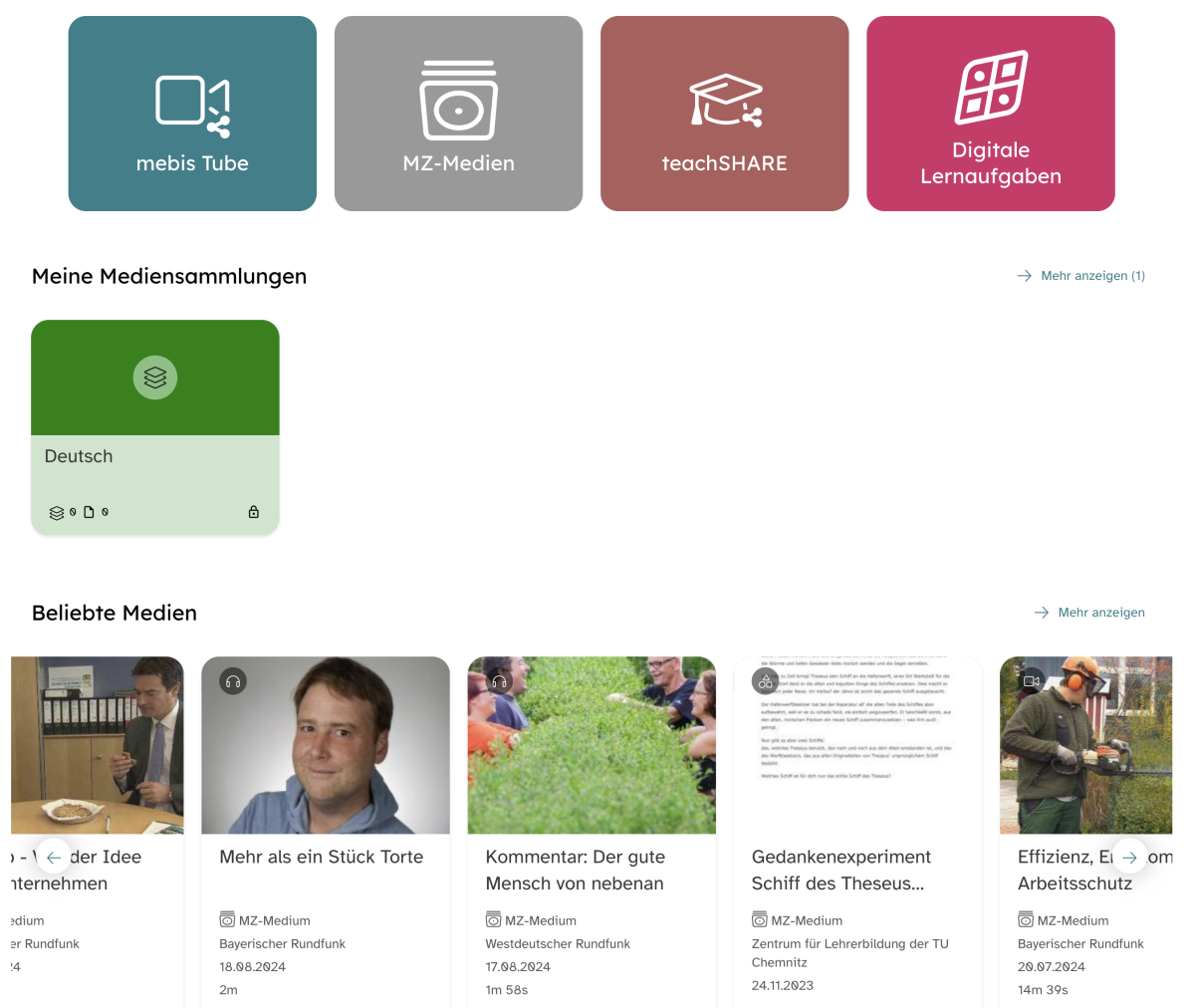Open Kommentar: Der gute Mensch von nebenan title

click(575, 870)
